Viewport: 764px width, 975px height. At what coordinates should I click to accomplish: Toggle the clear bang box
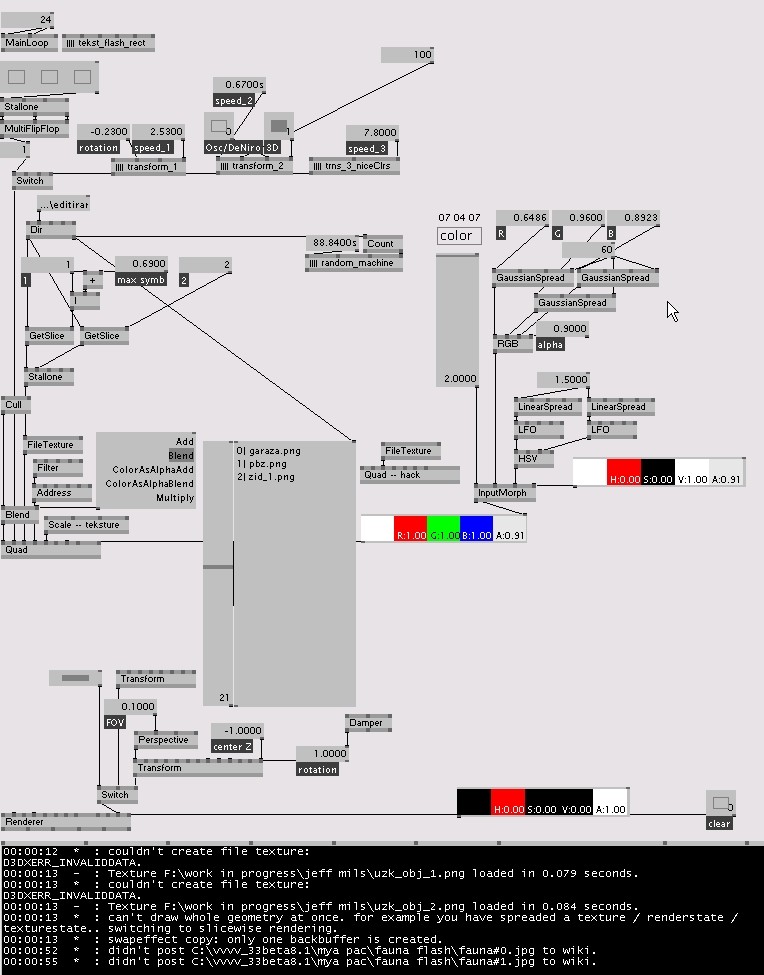(718, 803)
